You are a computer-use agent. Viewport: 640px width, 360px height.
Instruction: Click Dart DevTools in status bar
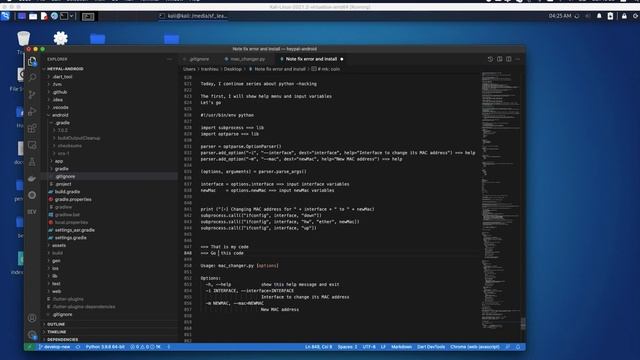coord(431,347)
